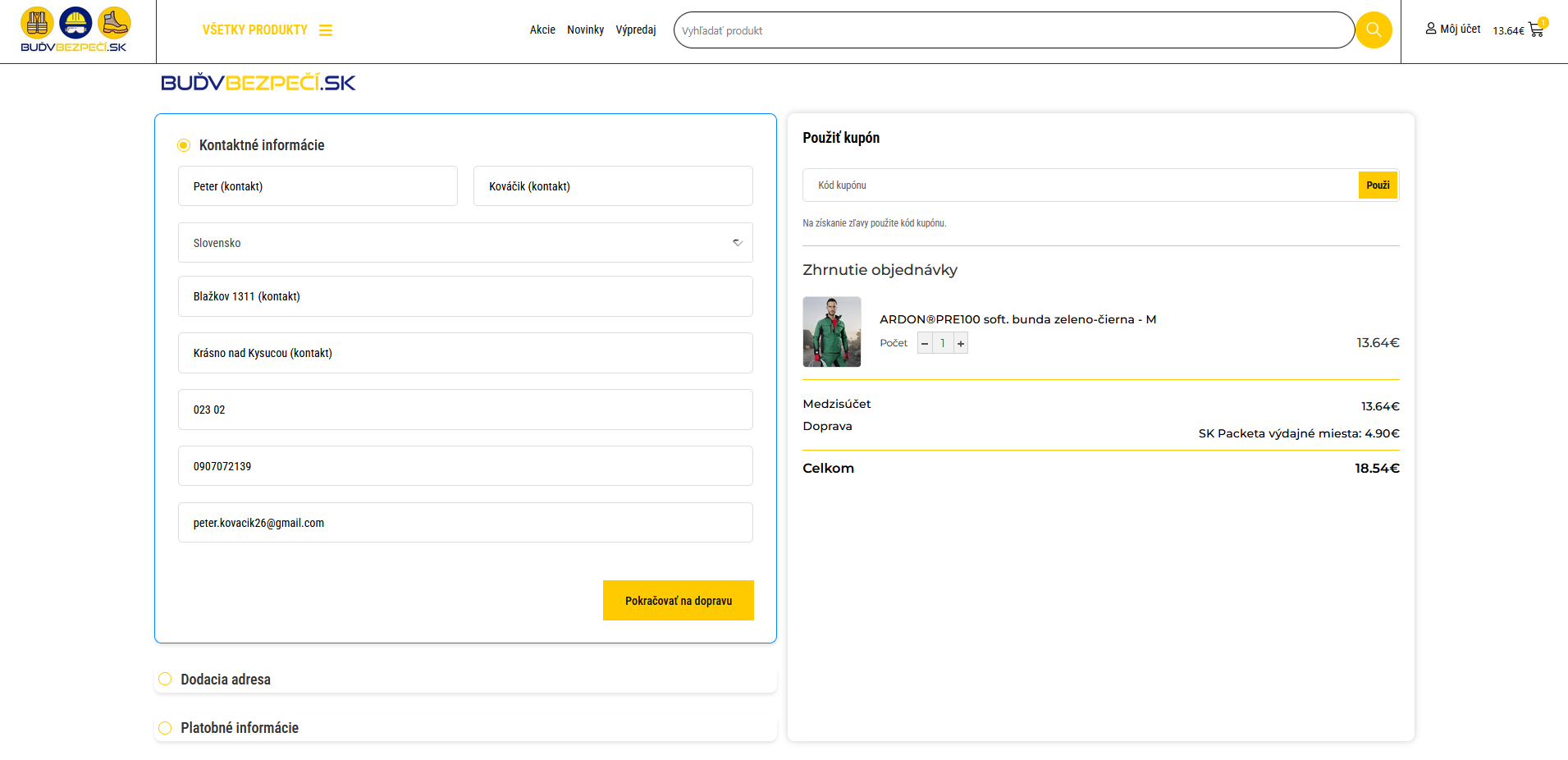Select the Platobné informácie radio button
The width and height of the screenshot is (1568, 760).
tap(165, 728)
